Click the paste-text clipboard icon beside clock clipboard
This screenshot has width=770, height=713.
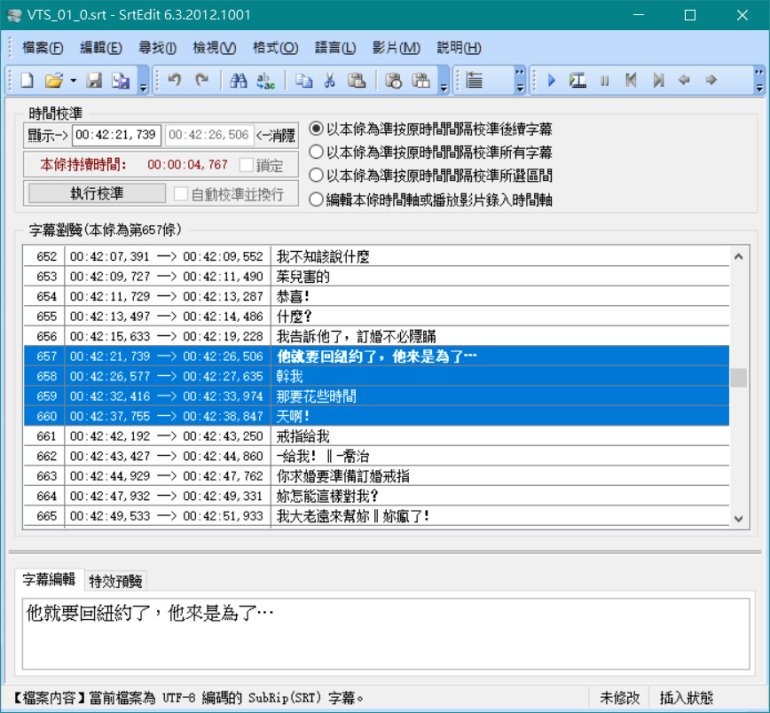(x=421, y=80)
